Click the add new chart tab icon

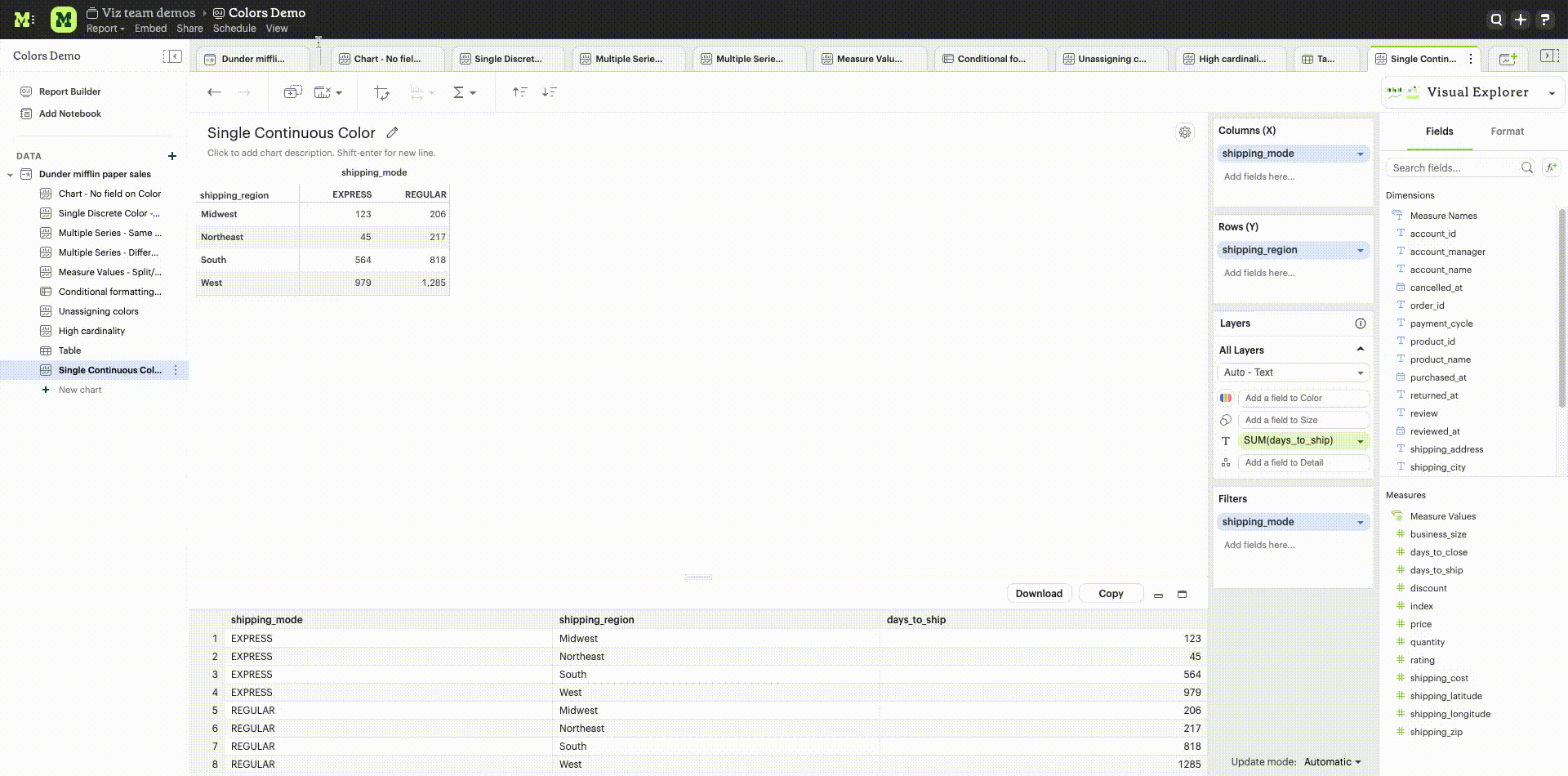[x=1508, y=59]
